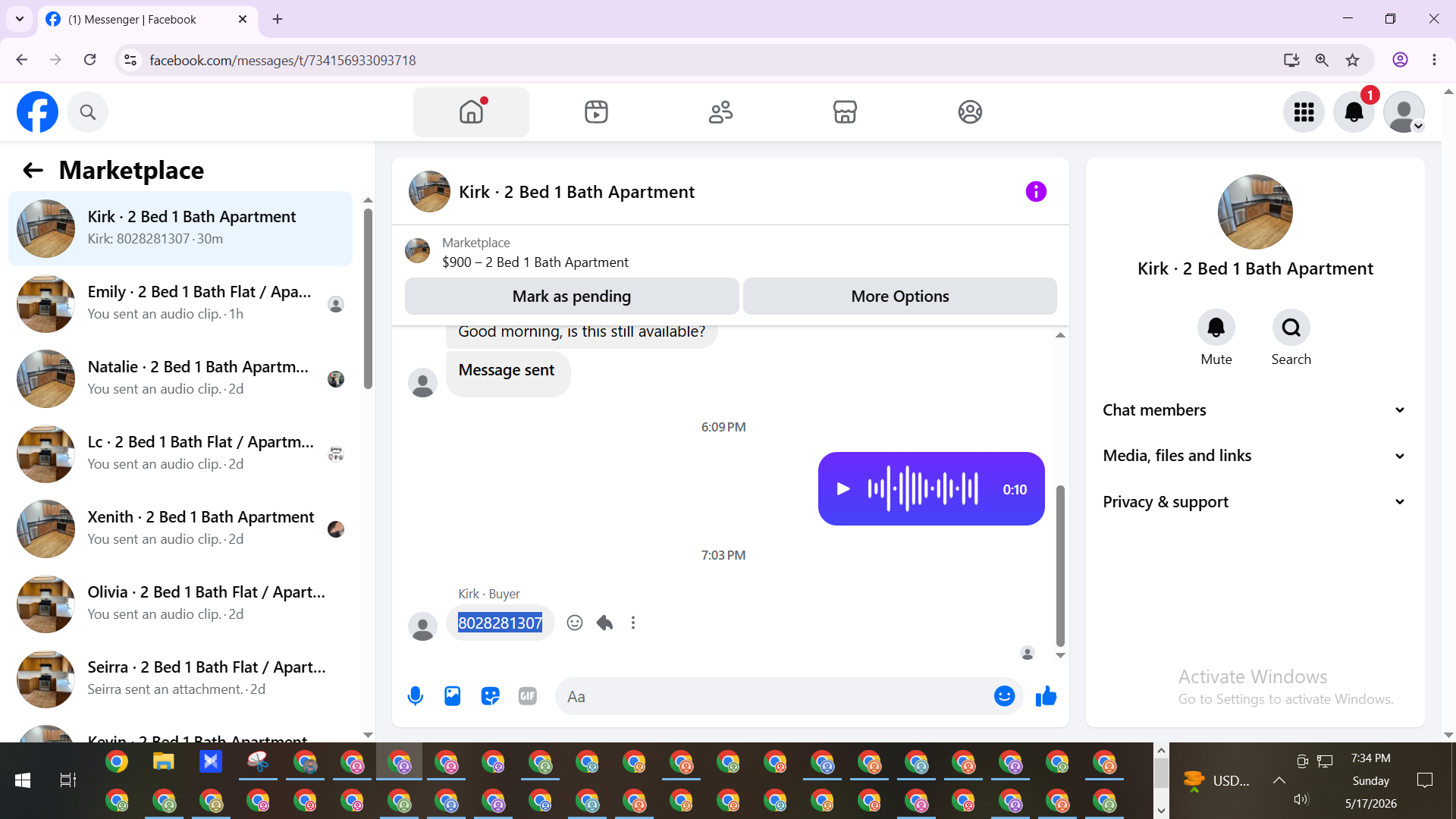
Task: Record a voice clip with microphone
Action: pos(415,696)
